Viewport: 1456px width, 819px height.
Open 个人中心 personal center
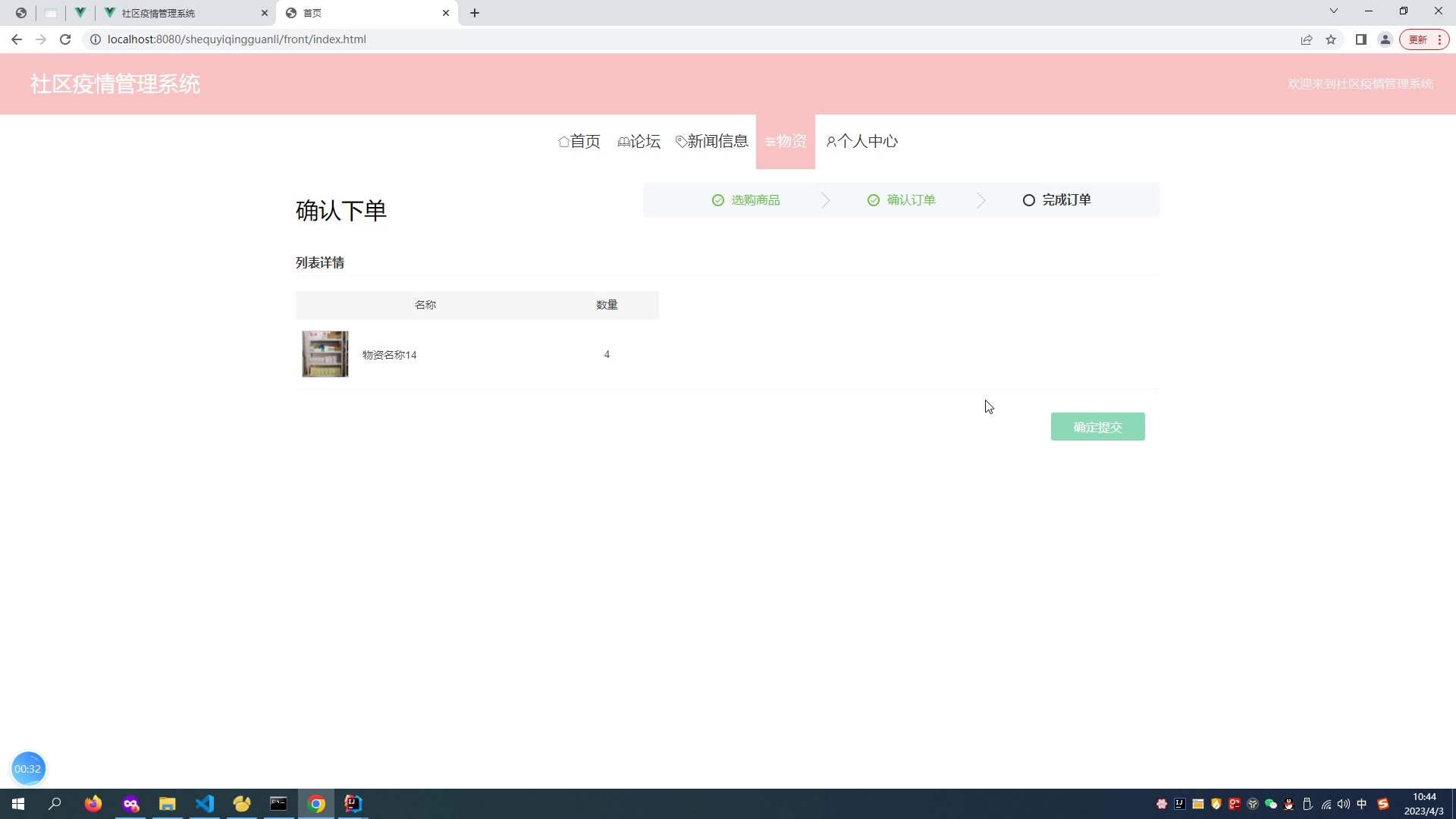click(862, 142)
